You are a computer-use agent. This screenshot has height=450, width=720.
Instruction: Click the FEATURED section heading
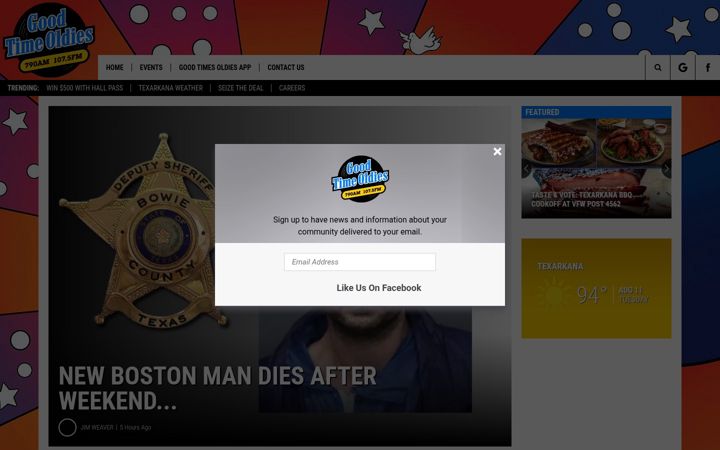542,112
